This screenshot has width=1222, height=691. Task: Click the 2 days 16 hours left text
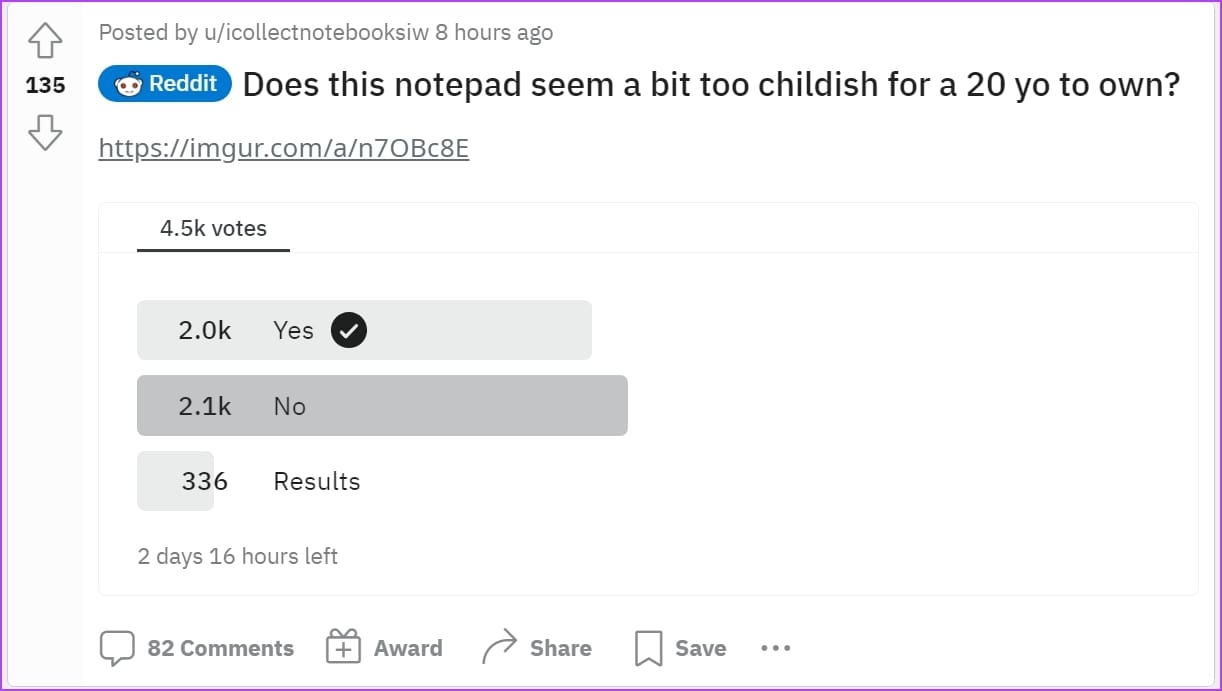pos(237,556)
